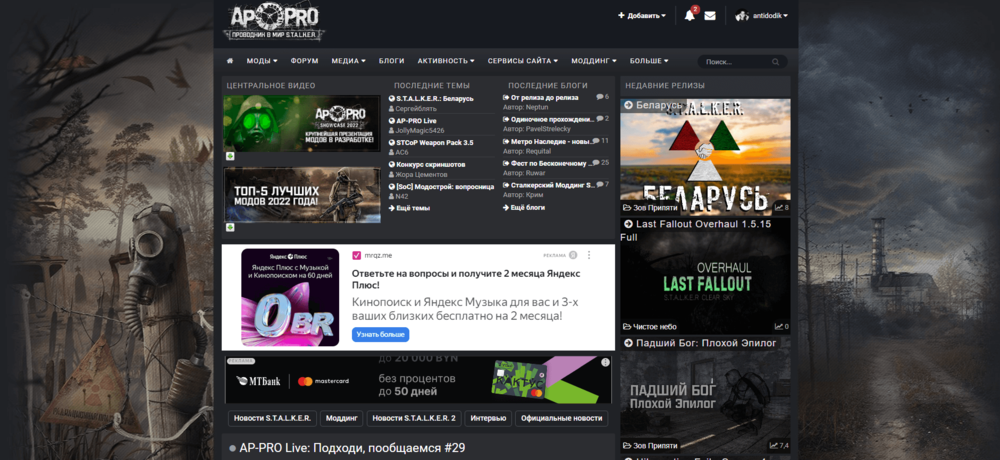
Task: Open the MTBank ad options icon
Action: point(605,362)
